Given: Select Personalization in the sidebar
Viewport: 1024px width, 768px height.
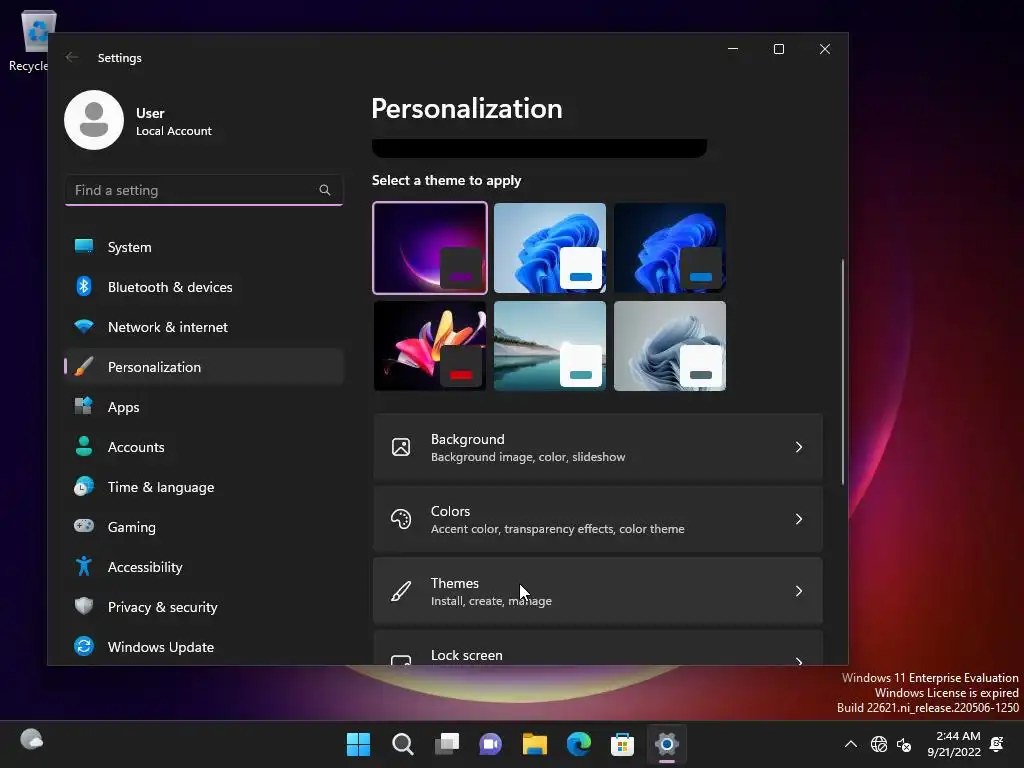Looking at the screenshot, I should [x=204, y=367].
